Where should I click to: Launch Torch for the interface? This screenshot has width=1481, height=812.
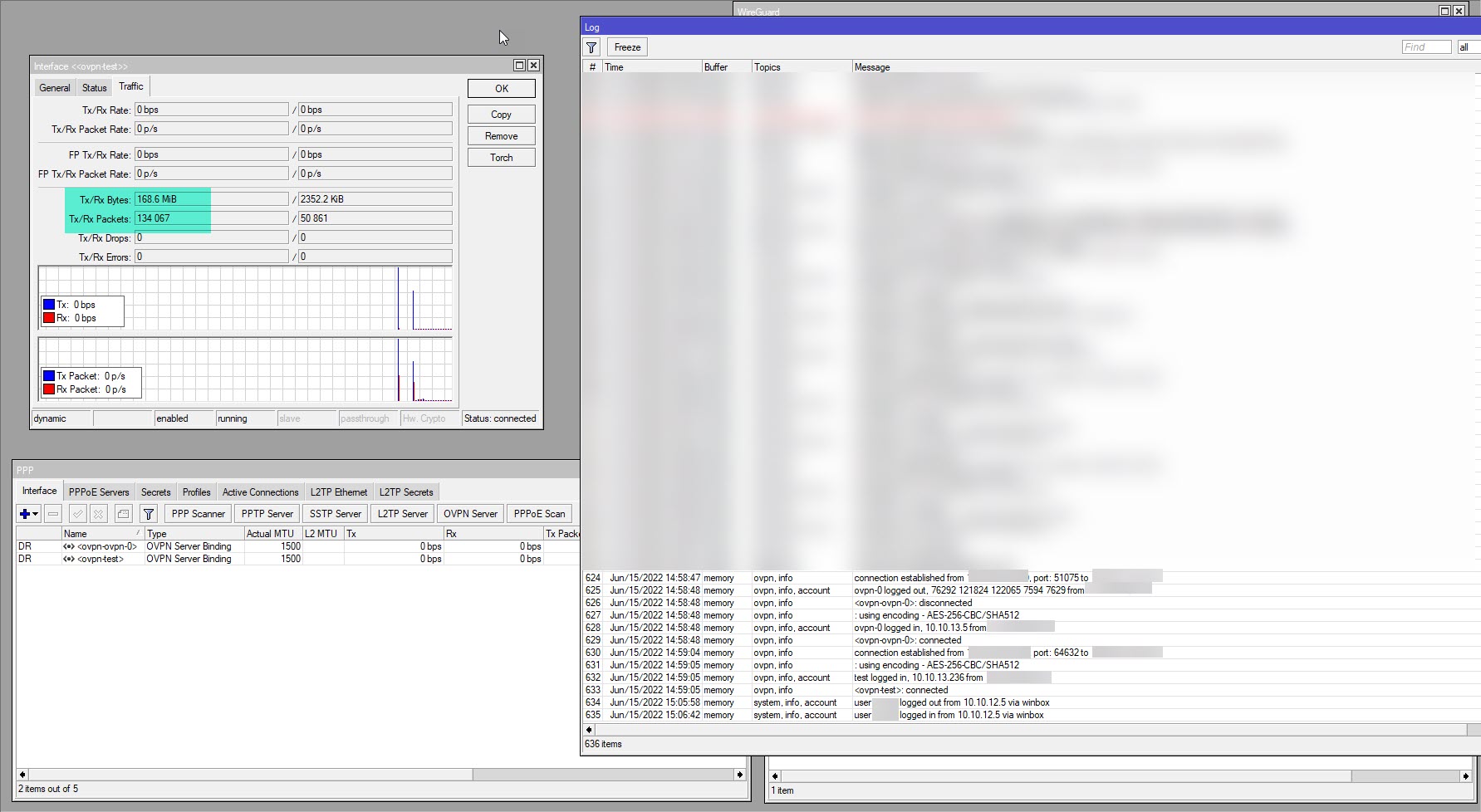tap(502, 158)
